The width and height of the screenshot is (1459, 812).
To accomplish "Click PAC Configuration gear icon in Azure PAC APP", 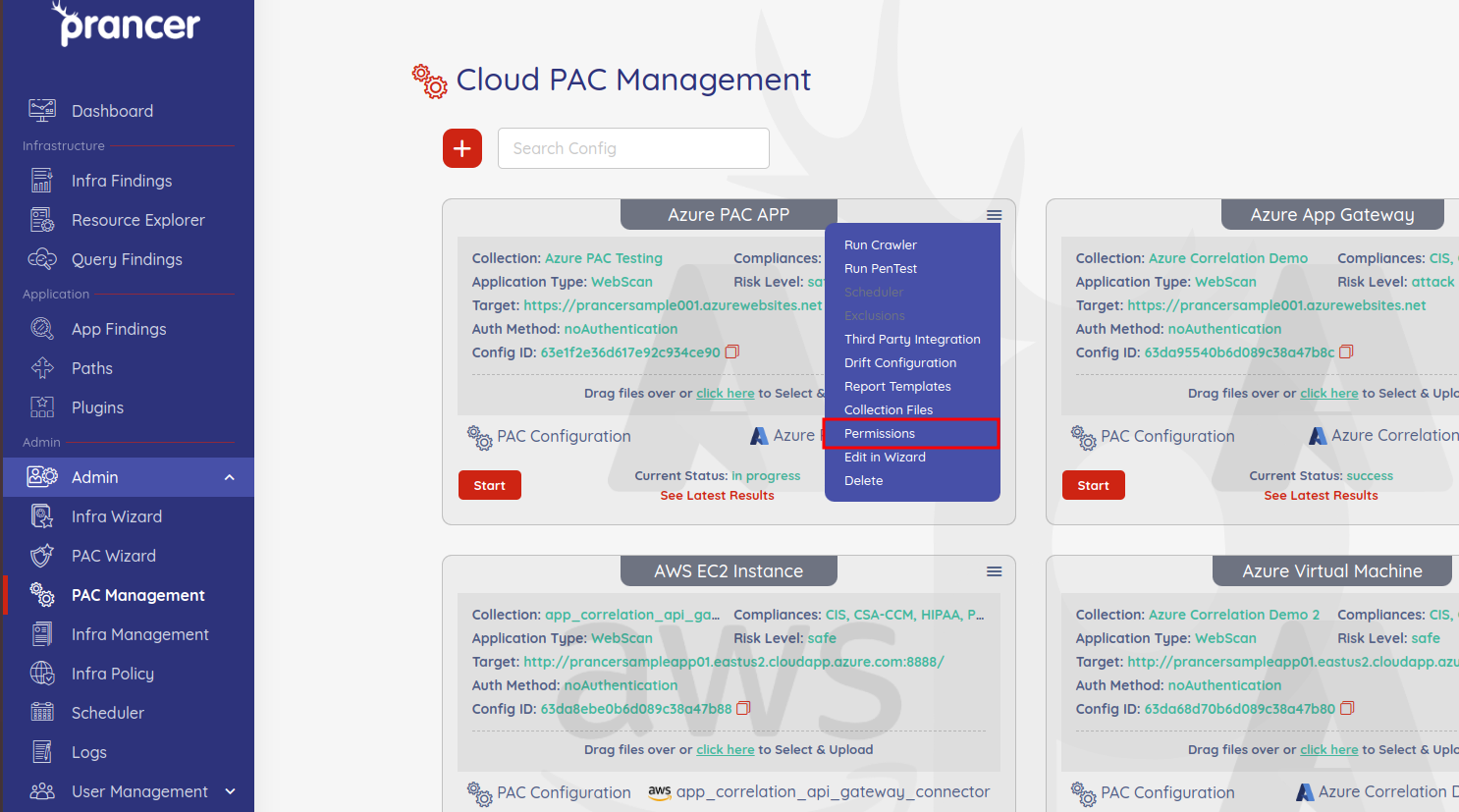I will click(x=479, y=437).
